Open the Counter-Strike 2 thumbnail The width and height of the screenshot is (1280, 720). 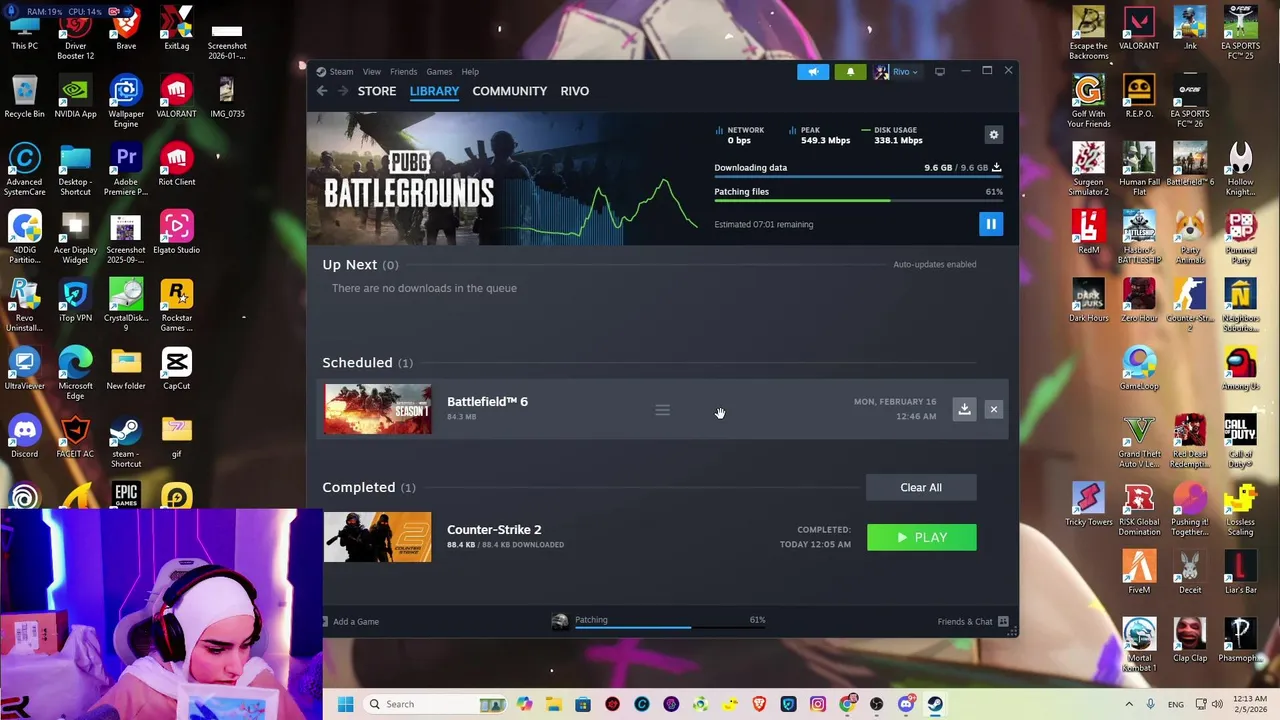click(x=377, y=537)
